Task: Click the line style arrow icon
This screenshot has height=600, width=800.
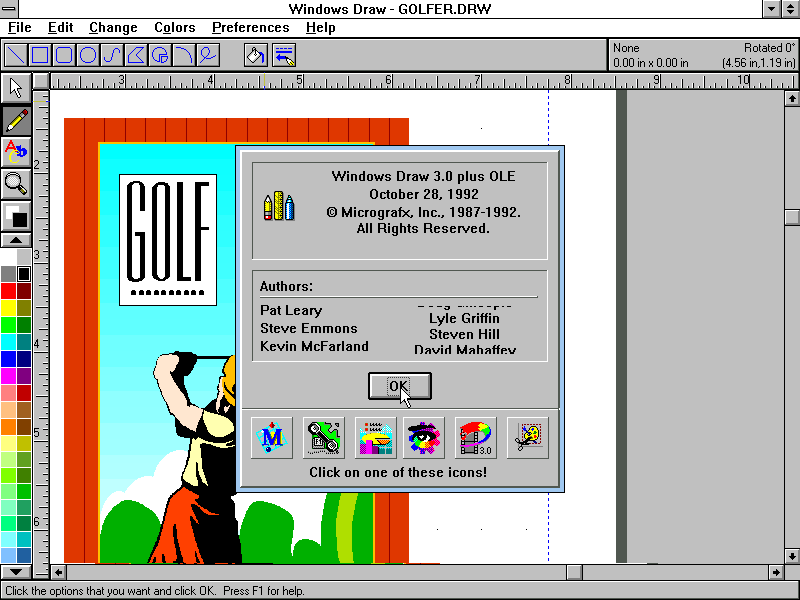Action: pos(284,55)
